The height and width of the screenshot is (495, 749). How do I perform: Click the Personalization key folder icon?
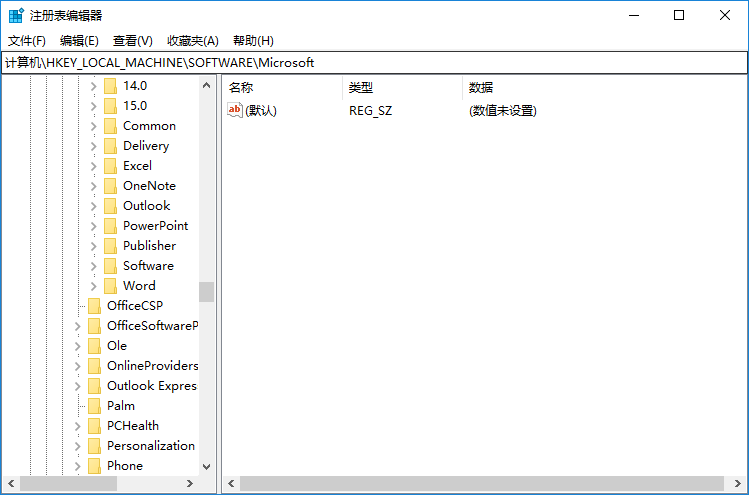click(95, 446)
